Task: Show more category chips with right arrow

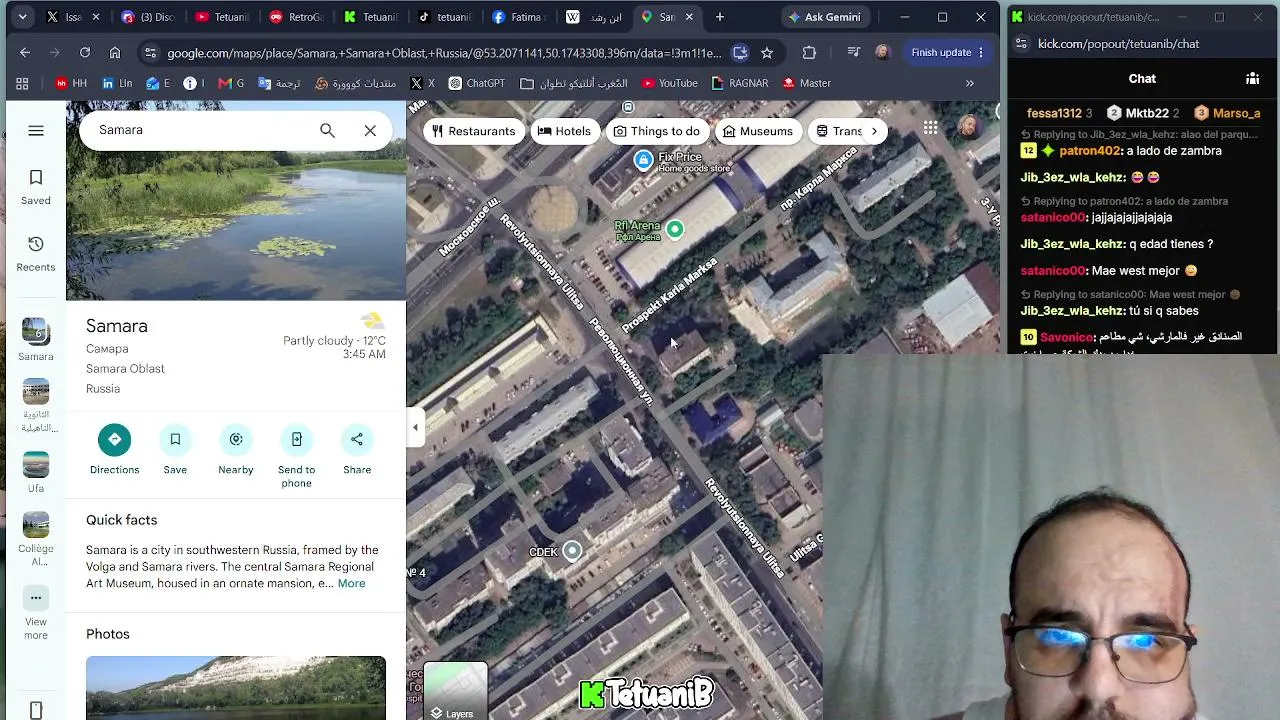Action: coord(874,131)
